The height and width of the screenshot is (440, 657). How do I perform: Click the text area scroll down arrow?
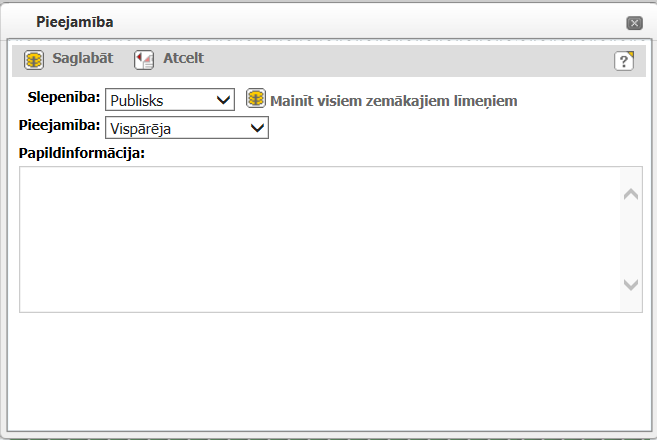630,285
